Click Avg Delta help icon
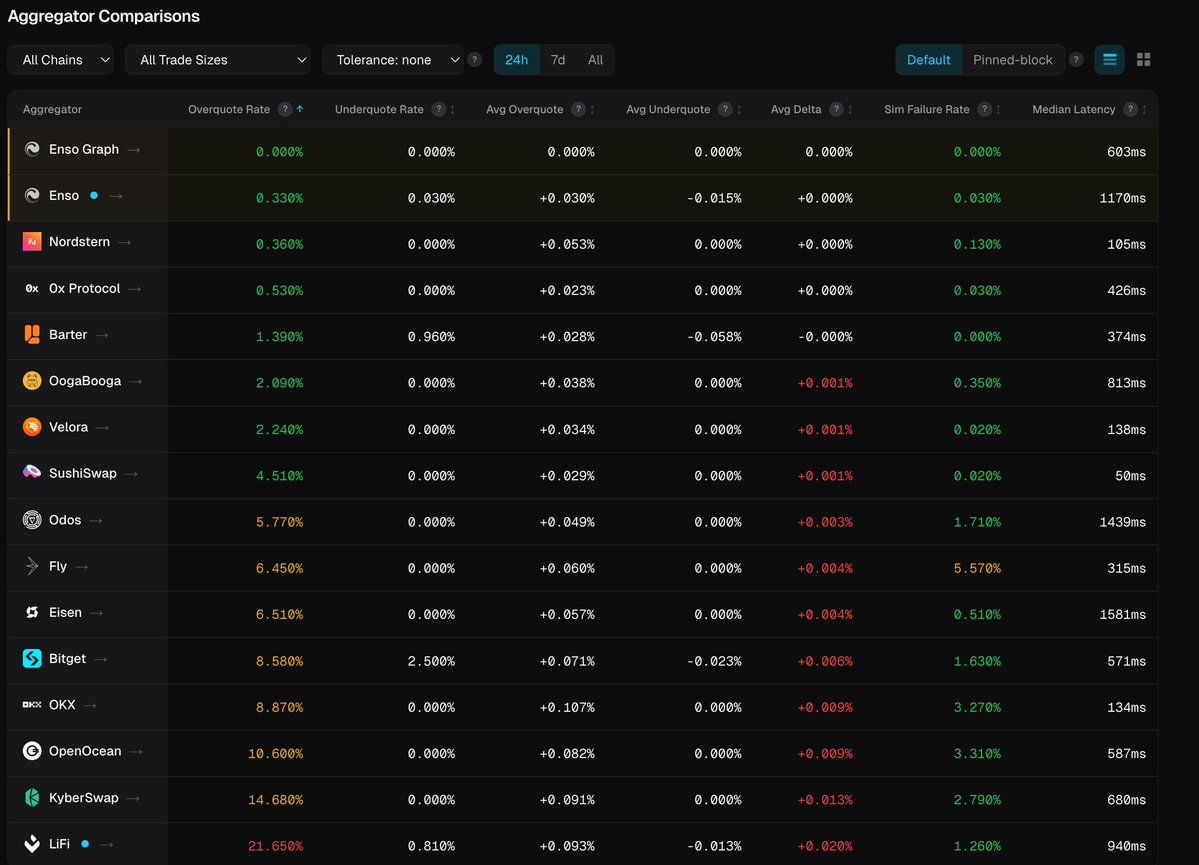1199x865 pixels. tap(837, 109)
